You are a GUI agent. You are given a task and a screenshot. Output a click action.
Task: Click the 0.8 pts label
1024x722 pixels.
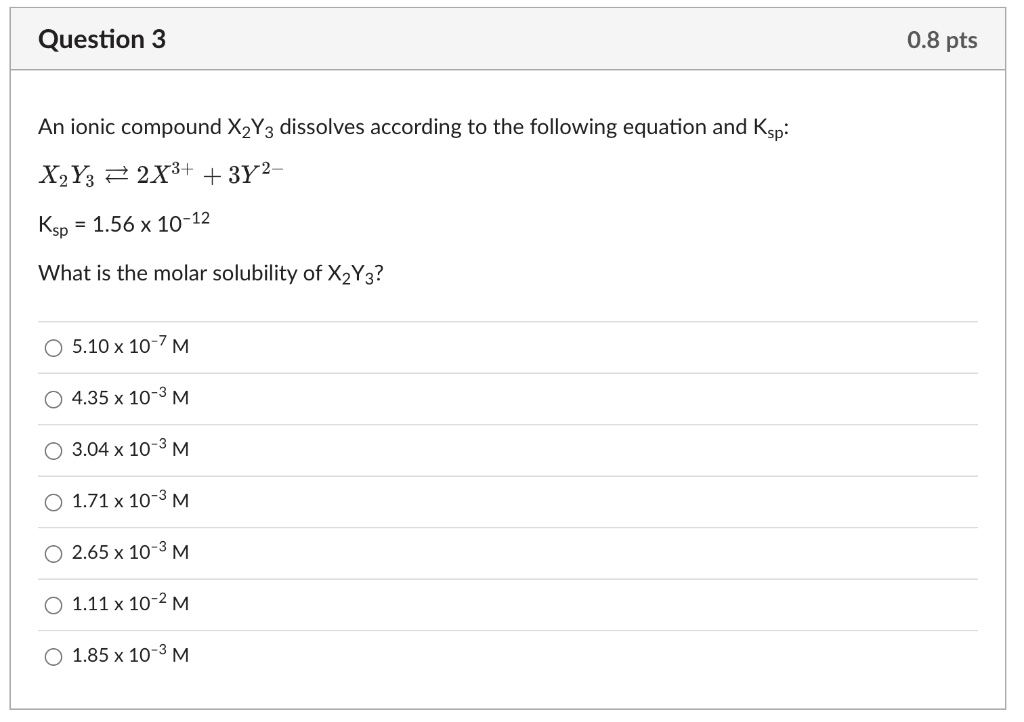click(x=941, y=40)
